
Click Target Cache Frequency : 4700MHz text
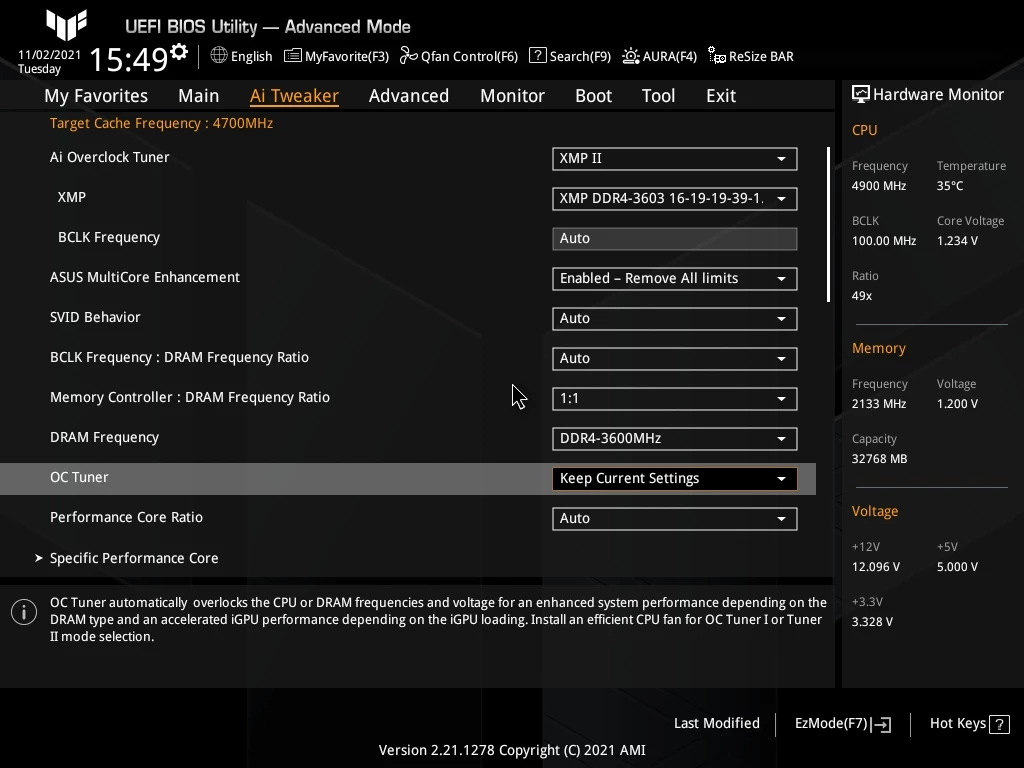click(161, 123)
